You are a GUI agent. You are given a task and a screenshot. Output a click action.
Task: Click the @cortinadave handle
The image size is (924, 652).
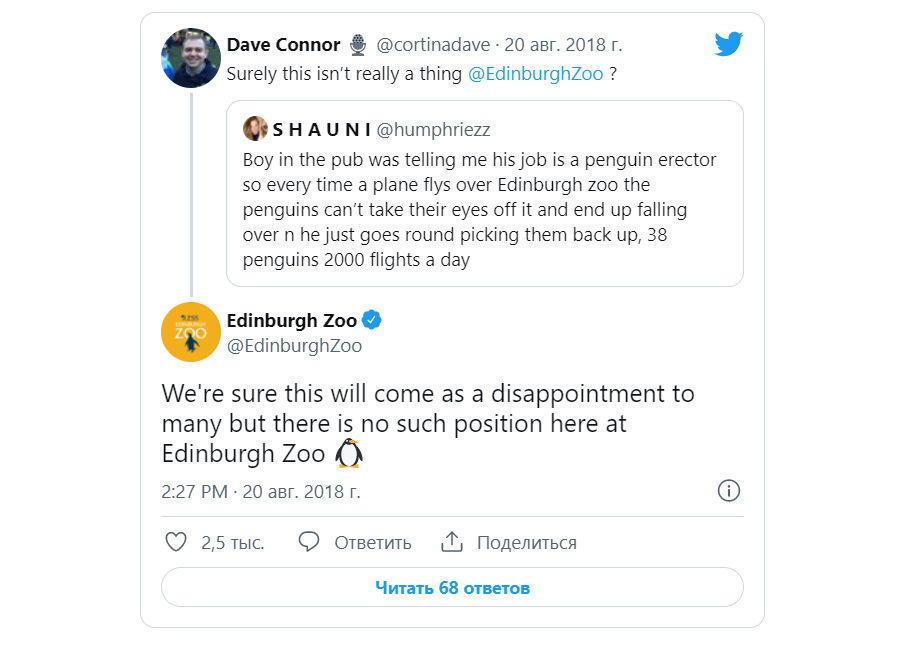(435, 45)
